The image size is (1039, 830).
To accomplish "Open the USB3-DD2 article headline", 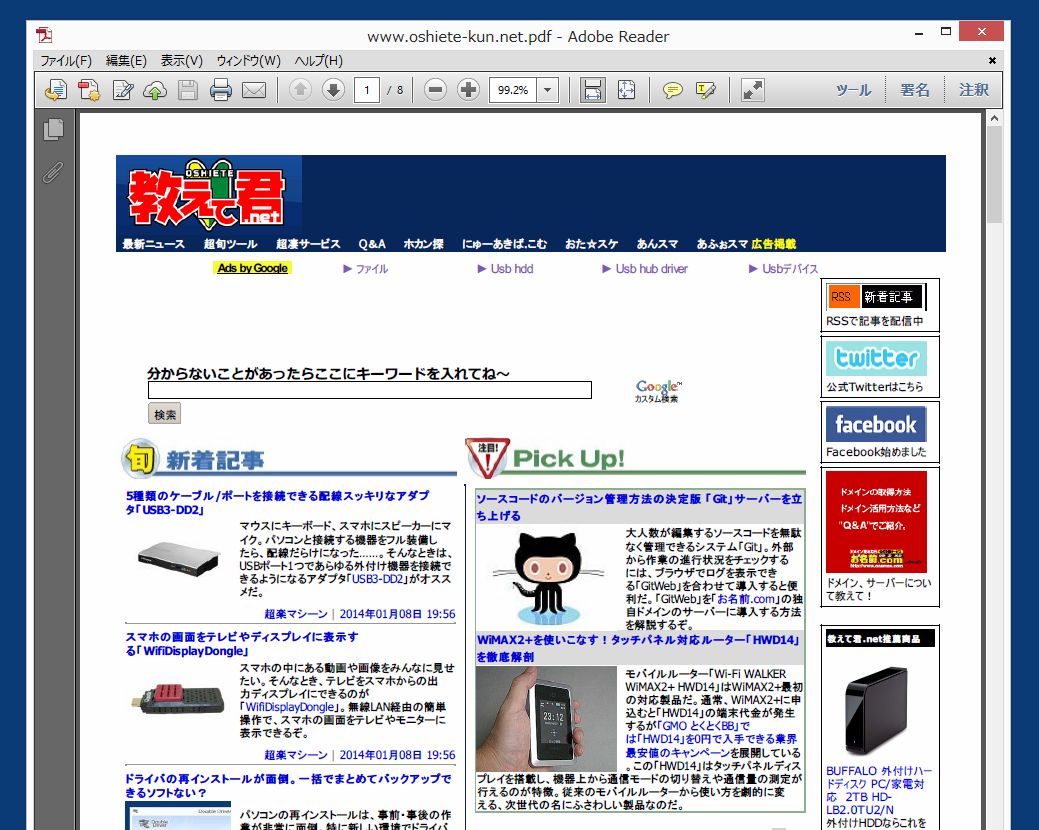I will 278,503.
